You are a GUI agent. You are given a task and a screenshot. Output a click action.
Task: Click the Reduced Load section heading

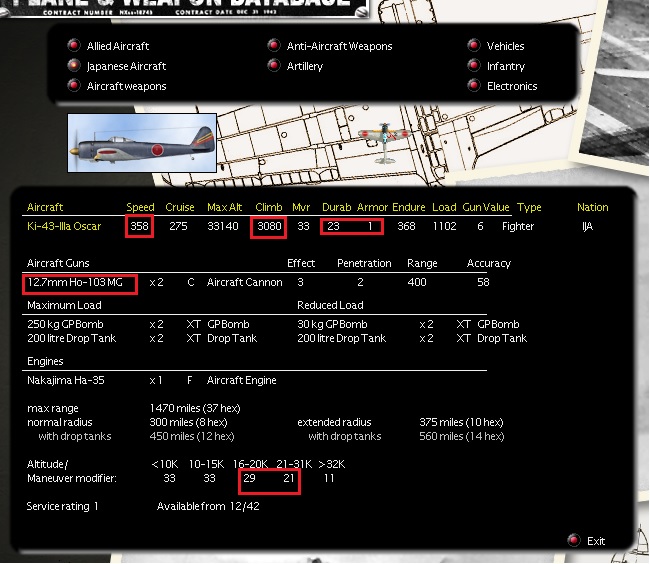[x=330, y=305]
